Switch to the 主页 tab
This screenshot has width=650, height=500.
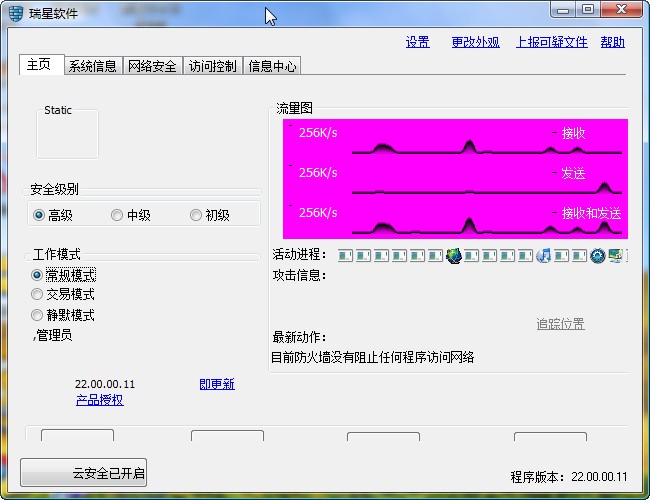click(x=41, y=65)
